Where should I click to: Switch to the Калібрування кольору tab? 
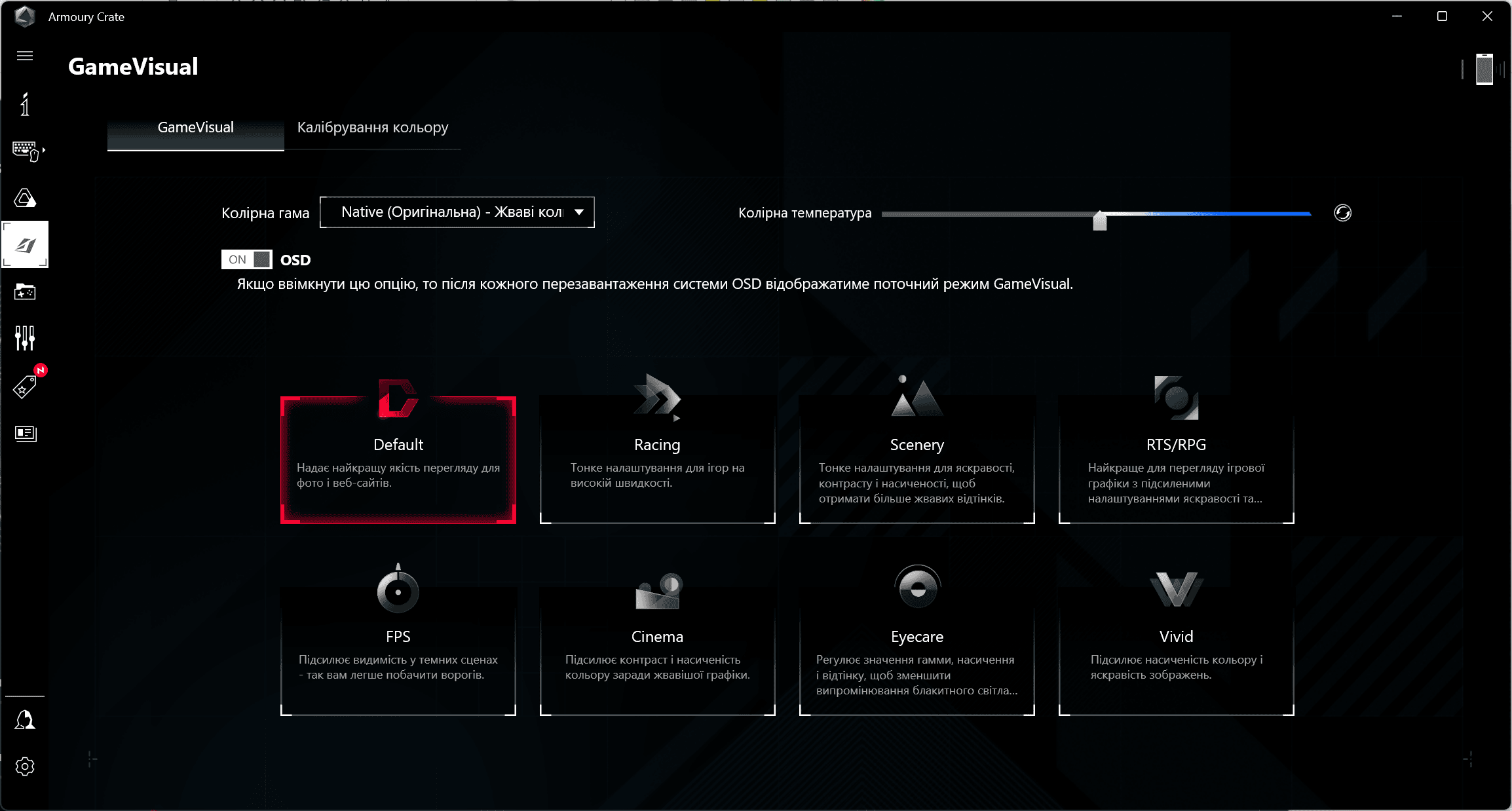pos(373,127)
